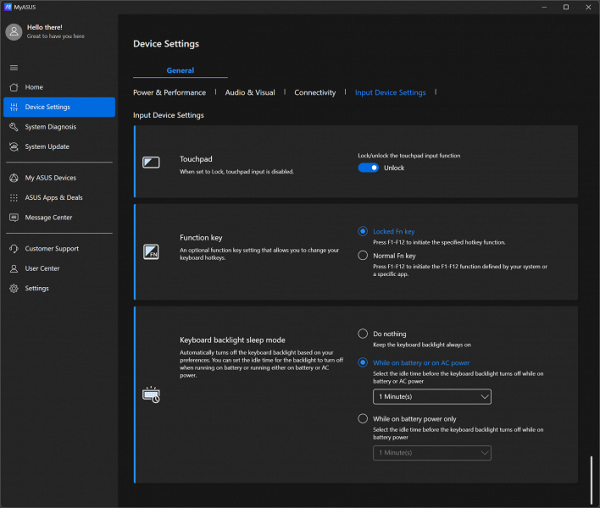The width and height of the screenshot is (600, 508).
Task: Choose While on battery power only
Action: tap(363, 419)
